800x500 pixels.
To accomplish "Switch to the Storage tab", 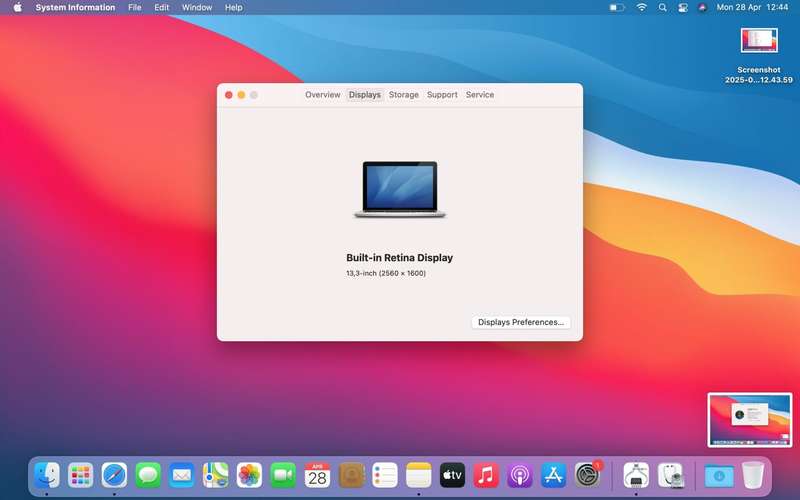I will coord(404,95).
